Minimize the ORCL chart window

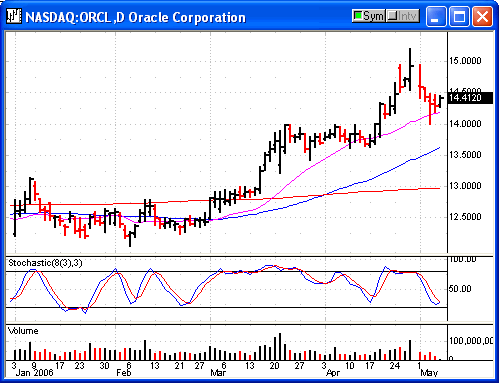coord(436,16)
